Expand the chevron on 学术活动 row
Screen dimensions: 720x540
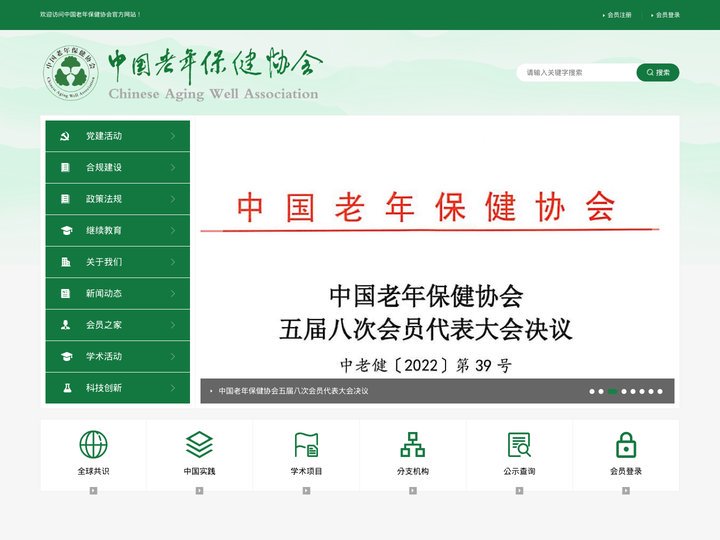pos(173,356)
